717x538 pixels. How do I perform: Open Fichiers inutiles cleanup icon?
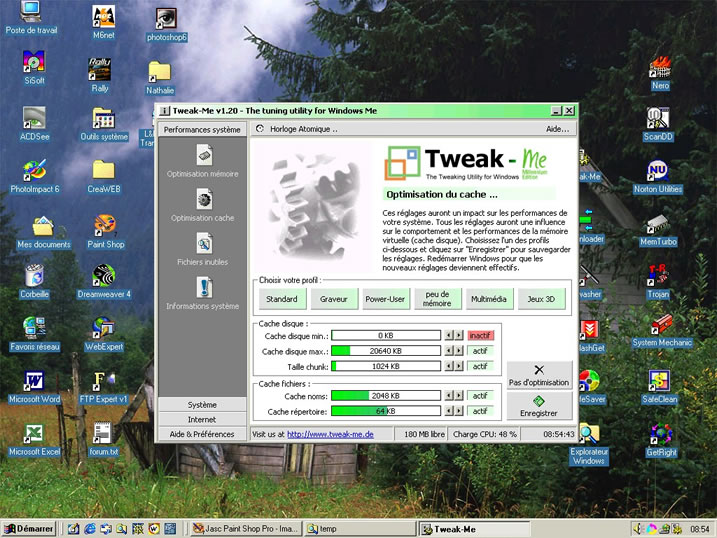tap(204, 244)
